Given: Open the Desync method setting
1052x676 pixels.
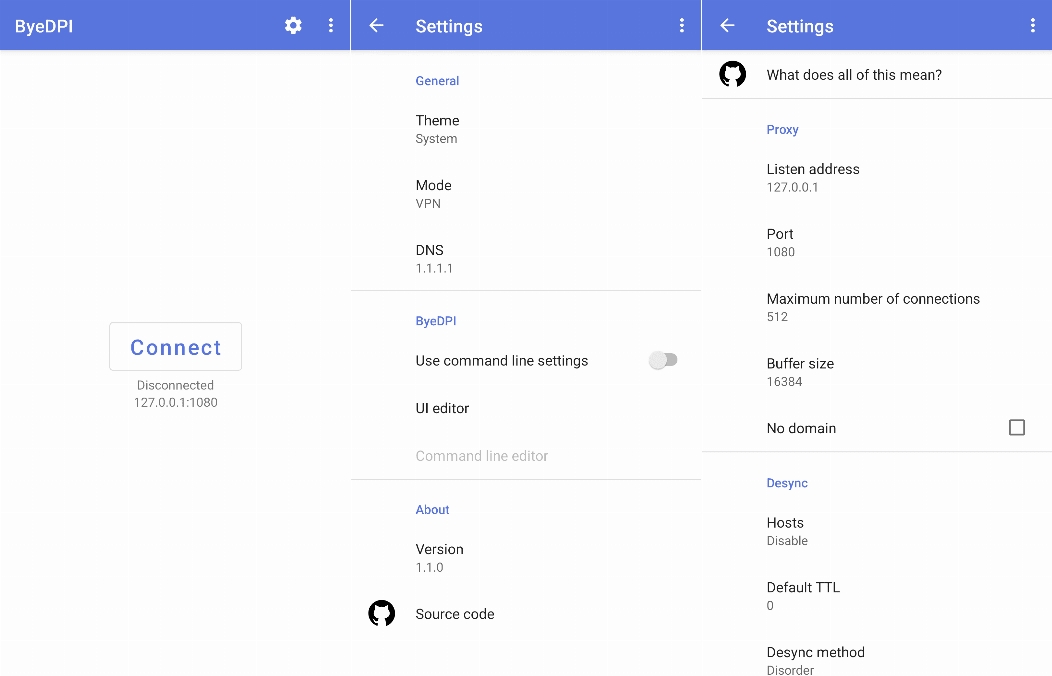Looking at the screenshot, I should tap(877, 660).
